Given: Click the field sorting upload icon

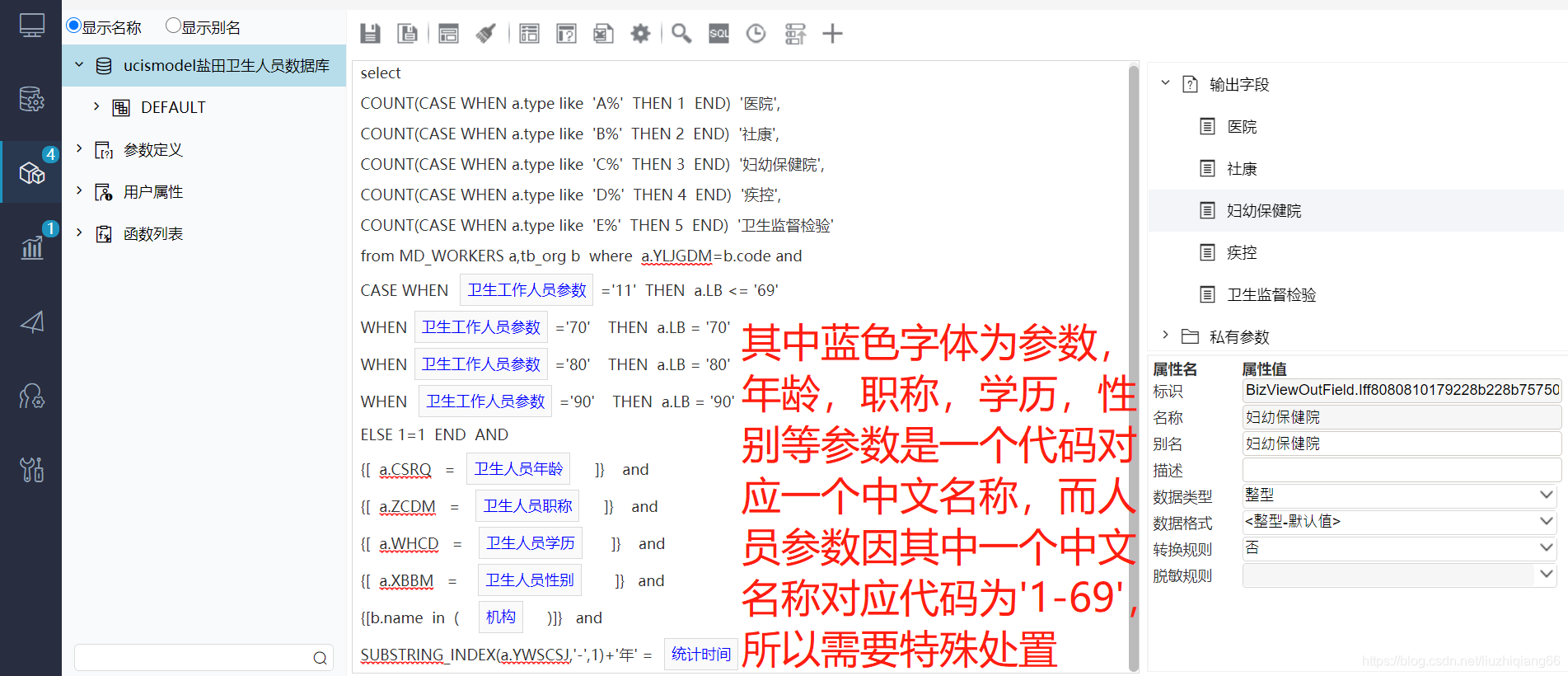Looking at the screenshot, I should point(795,34).
